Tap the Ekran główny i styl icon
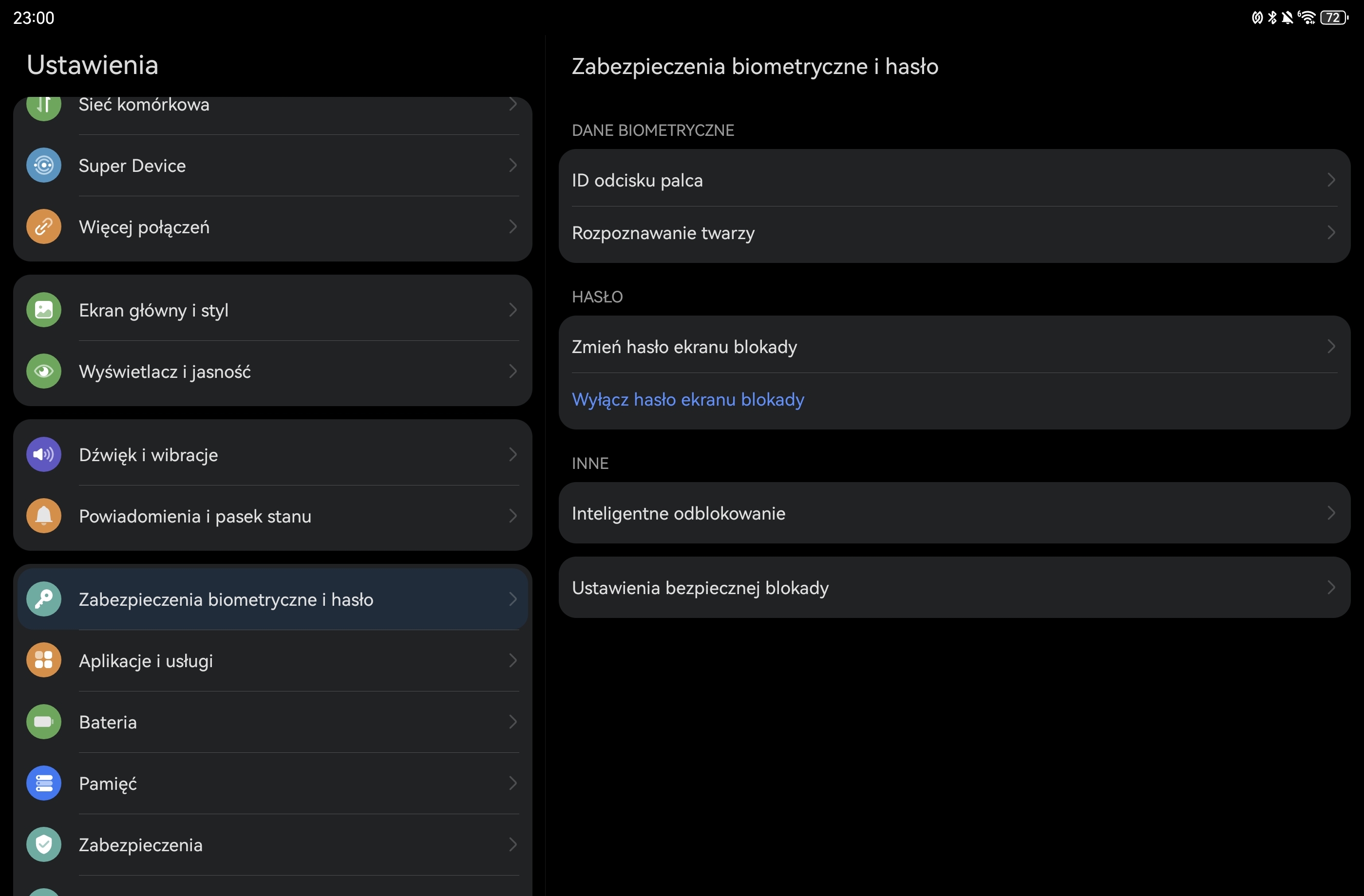This screenshot has width=1364, height=896. (x=43, y=310)
